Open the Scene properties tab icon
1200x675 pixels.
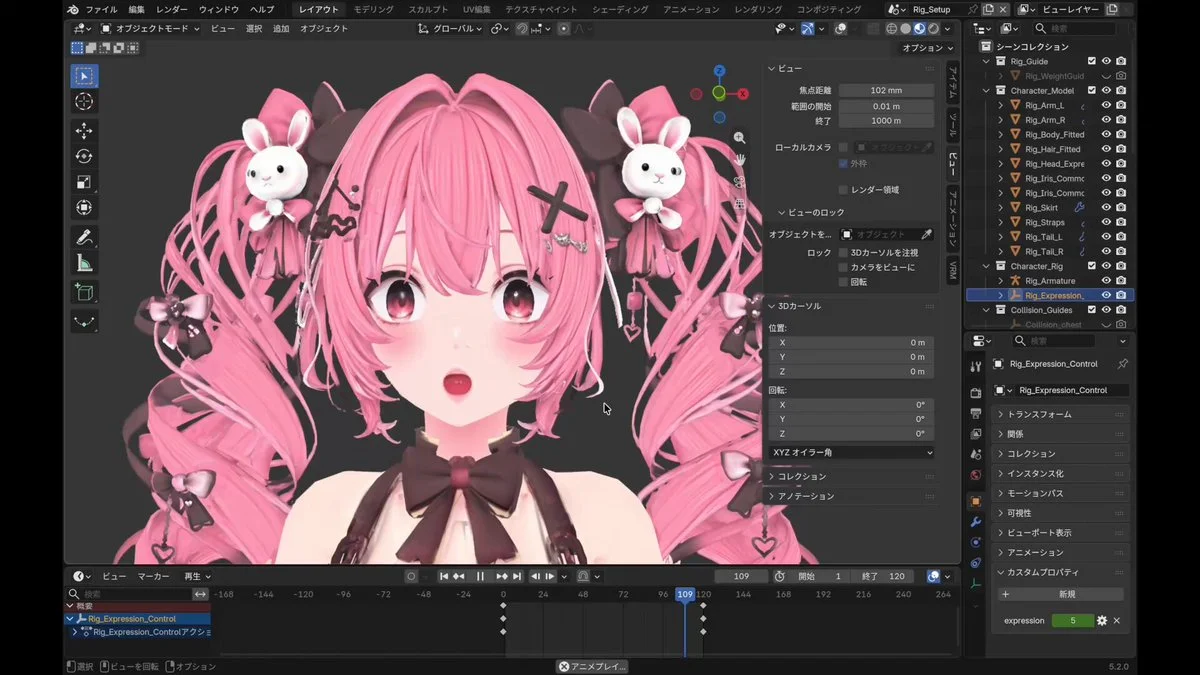976,454
